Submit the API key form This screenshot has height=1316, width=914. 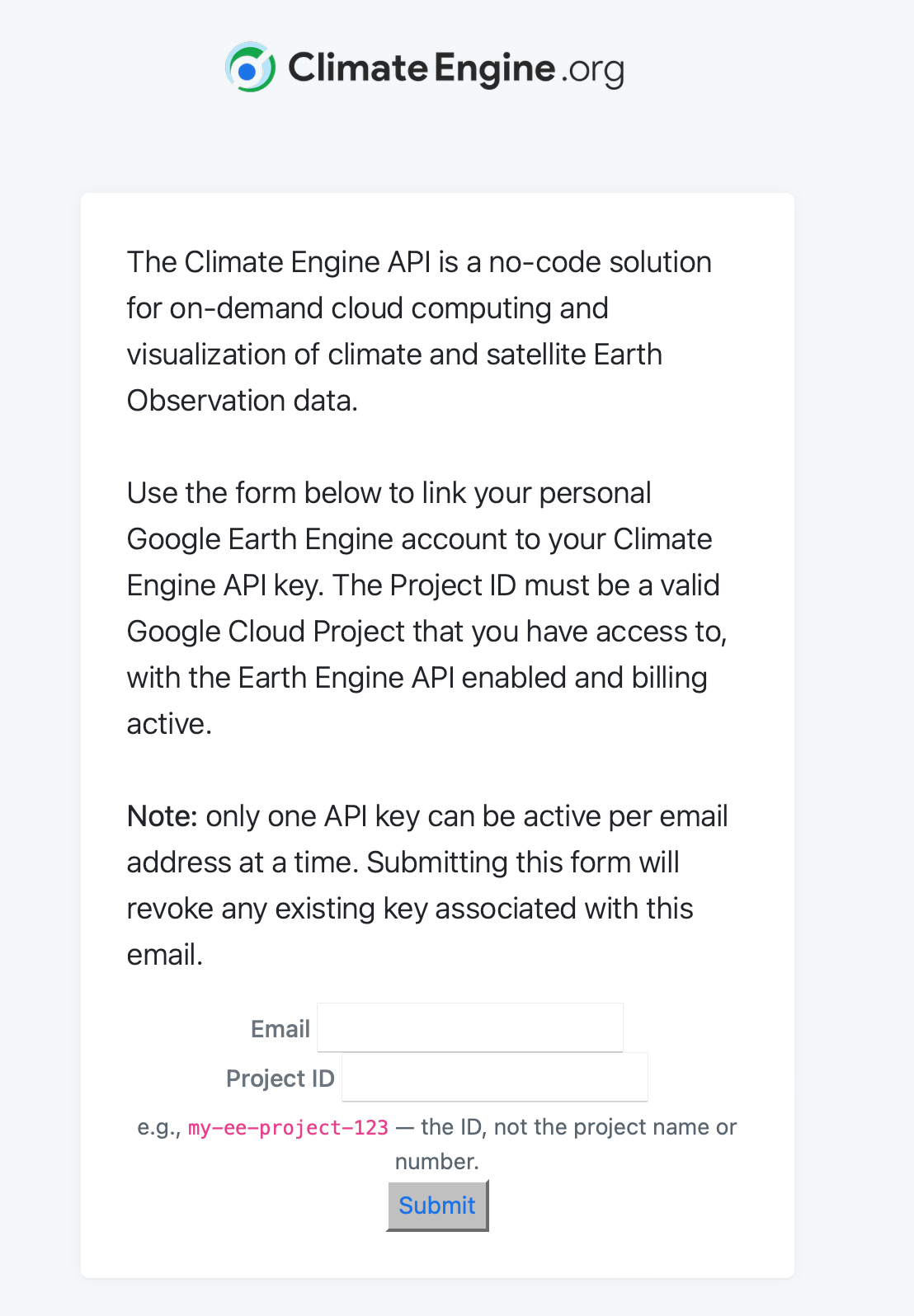tap(437, 1206)
